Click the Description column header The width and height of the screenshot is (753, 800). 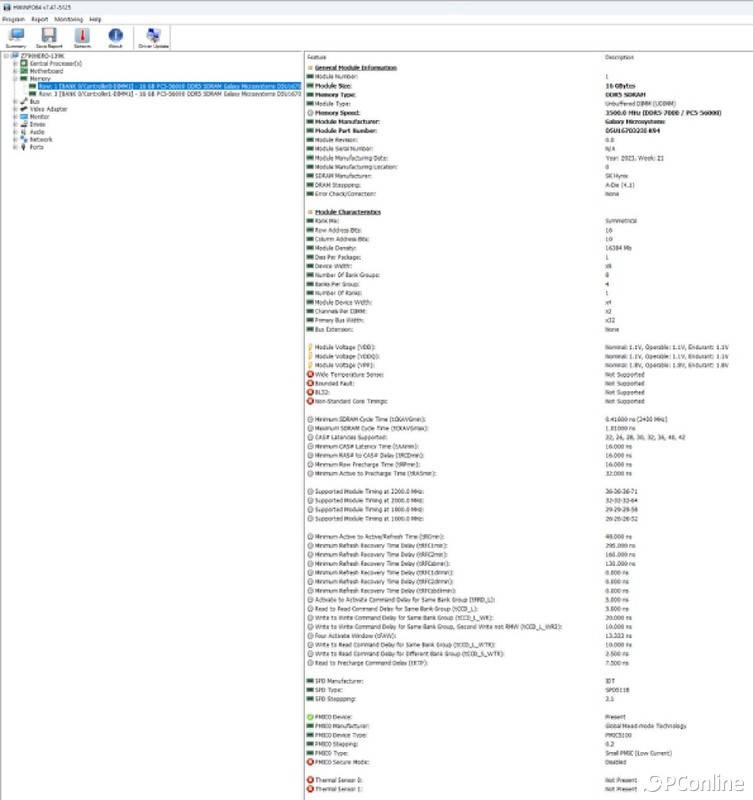(x=619, y=57)
